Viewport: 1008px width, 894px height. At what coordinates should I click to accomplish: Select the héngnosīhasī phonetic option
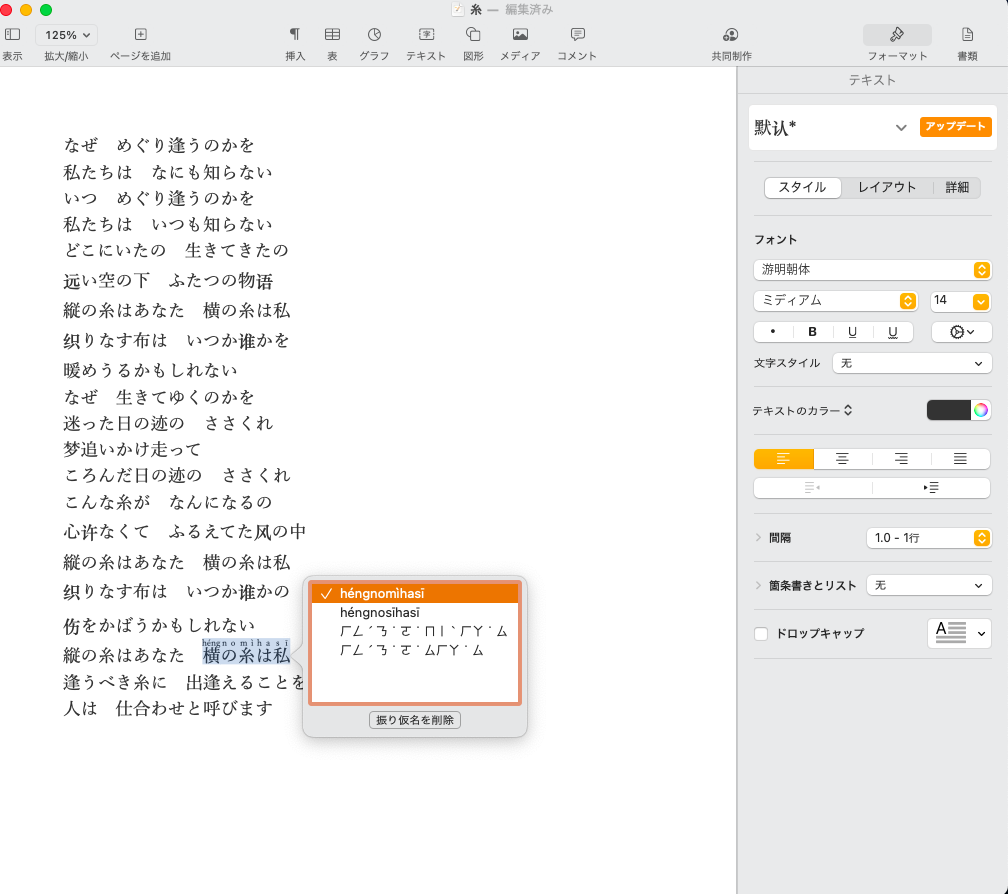click(380, 612)
